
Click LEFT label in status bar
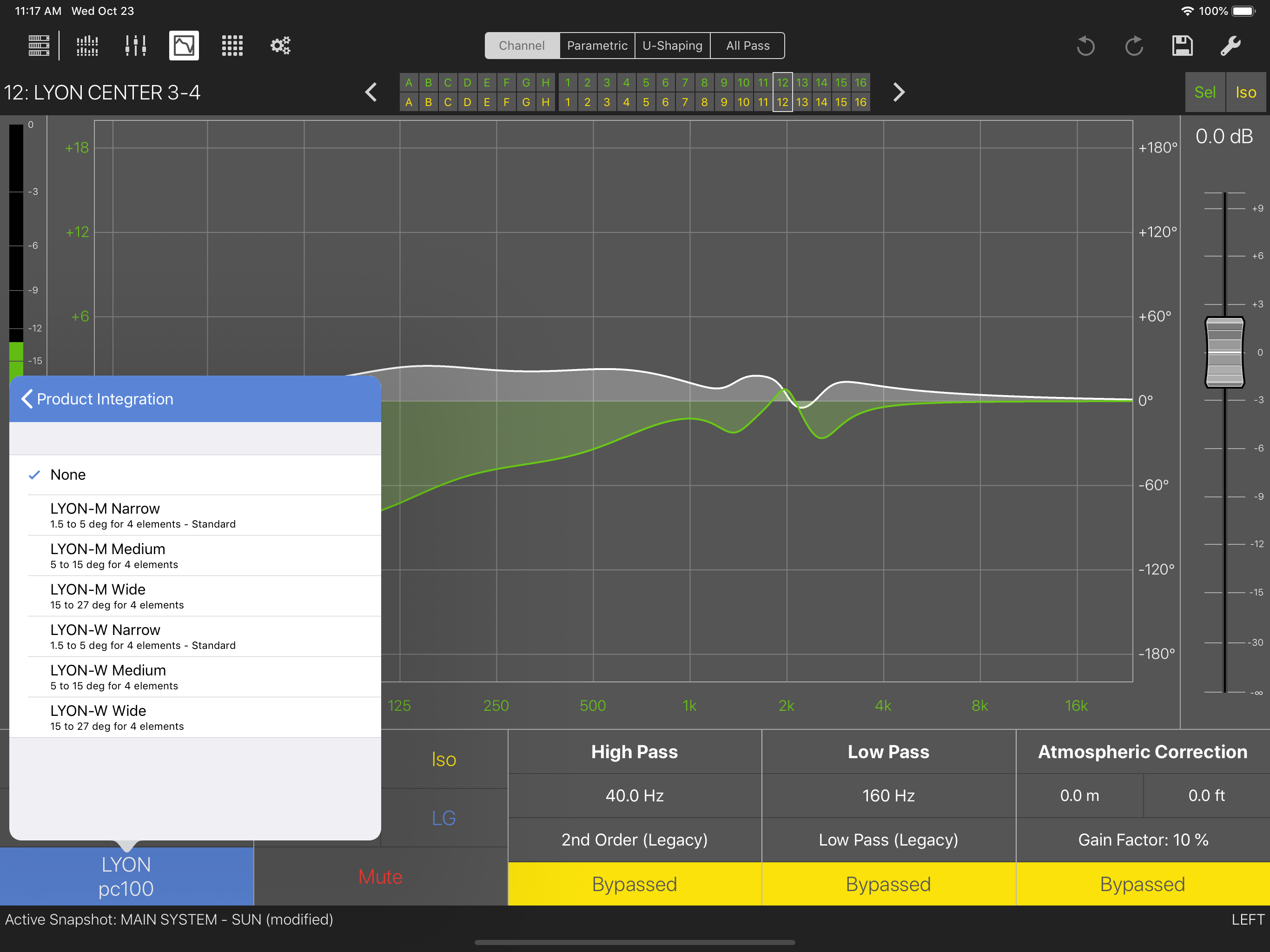[x=1248, y=919]
